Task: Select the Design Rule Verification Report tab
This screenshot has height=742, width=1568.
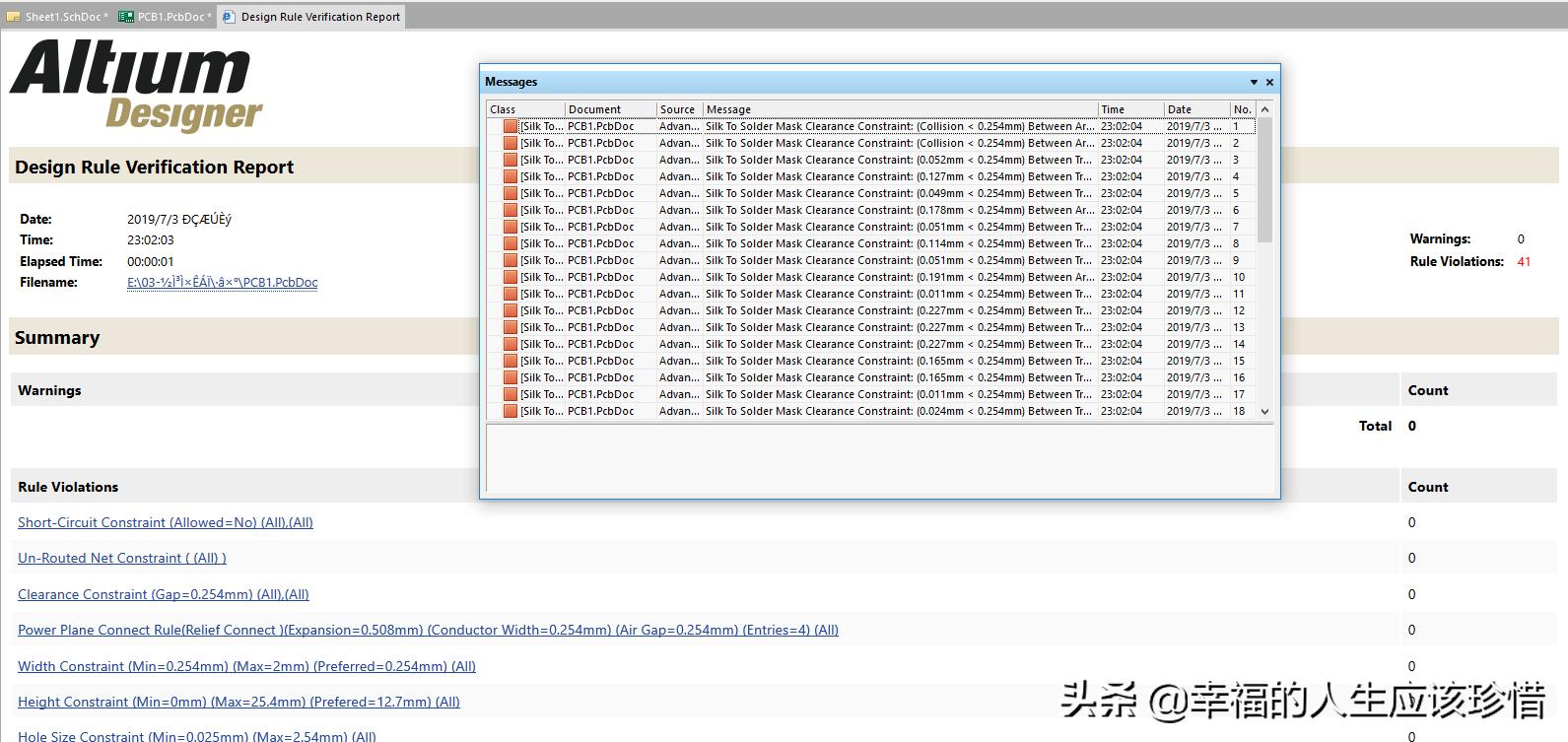Action: pos(311,17)
